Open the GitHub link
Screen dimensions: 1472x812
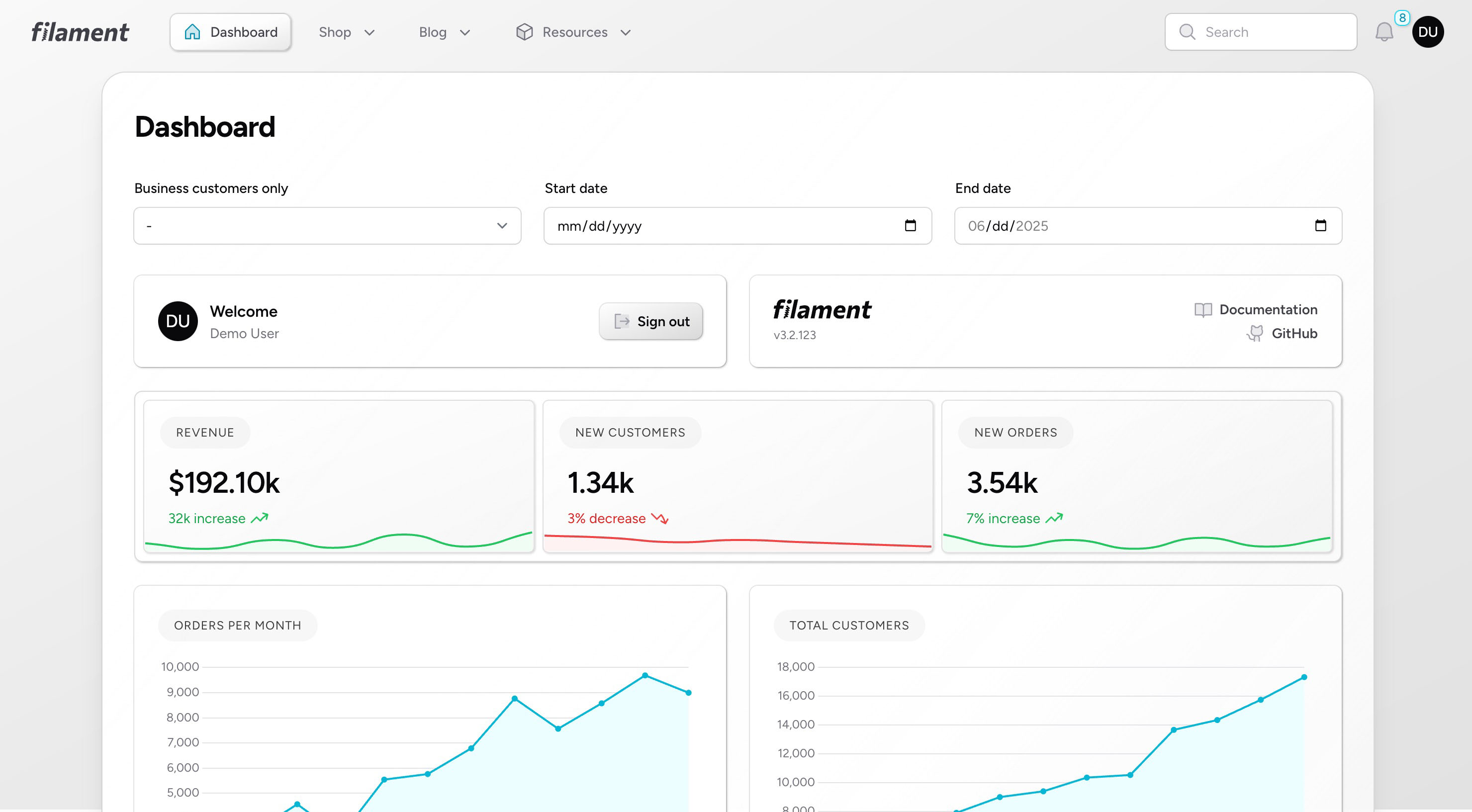[x=1282, y=334]
